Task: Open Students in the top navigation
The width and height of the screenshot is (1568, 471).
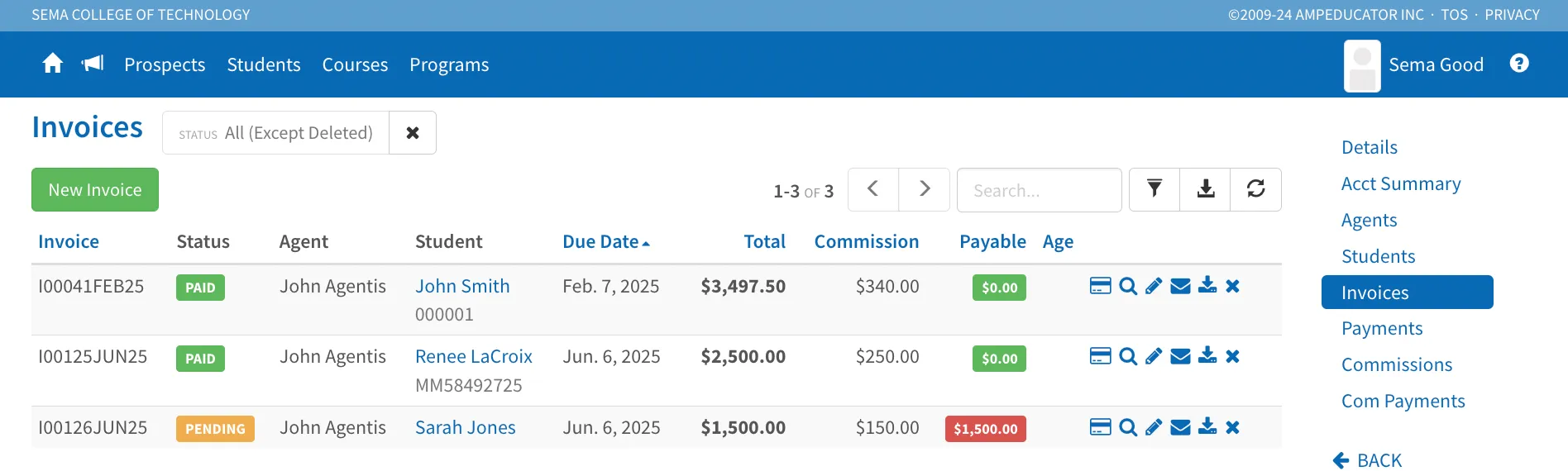Action: point(264,64)
